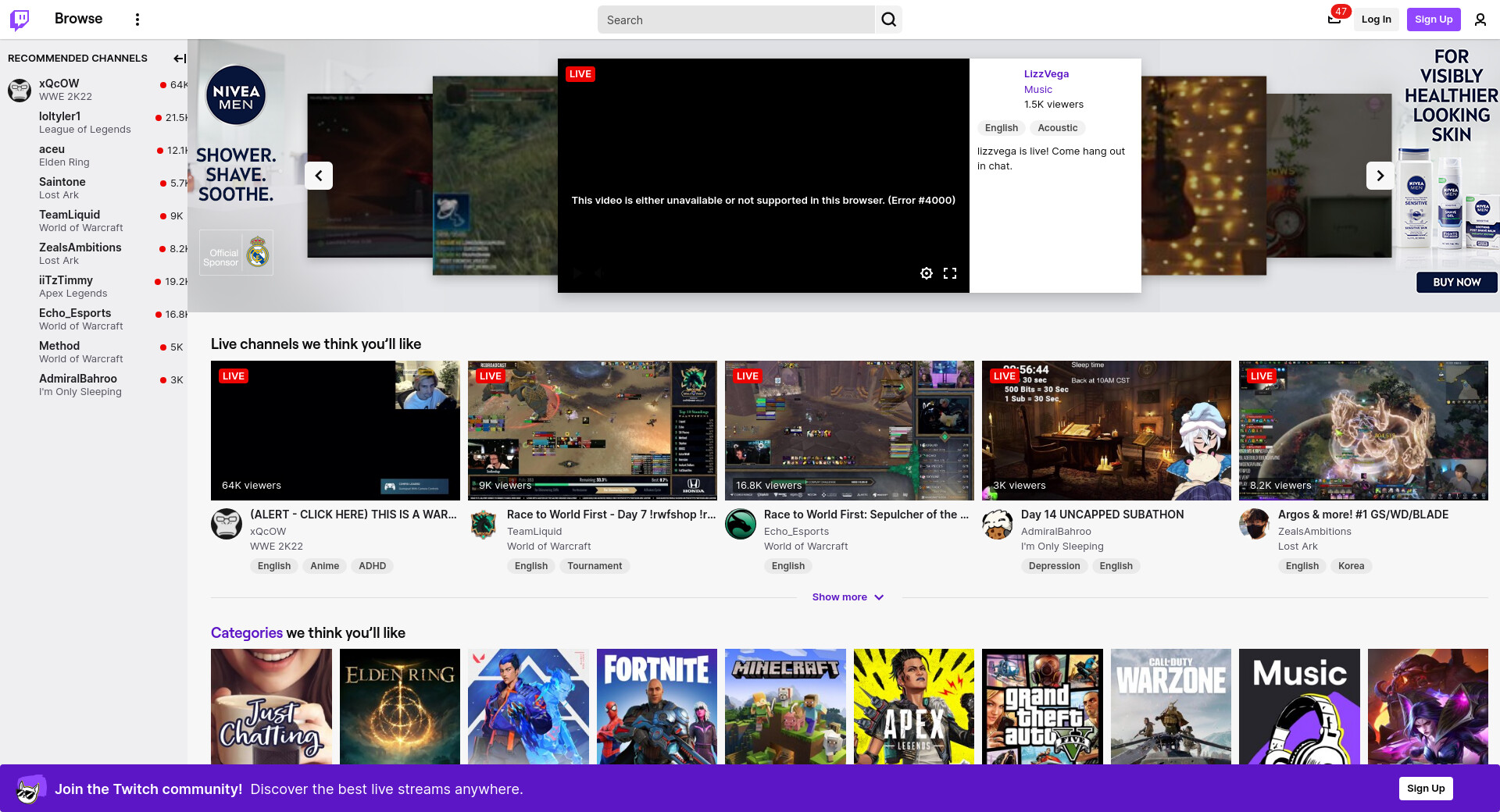Select the Tournament tag under TeamLiquid

pos(595,566)
